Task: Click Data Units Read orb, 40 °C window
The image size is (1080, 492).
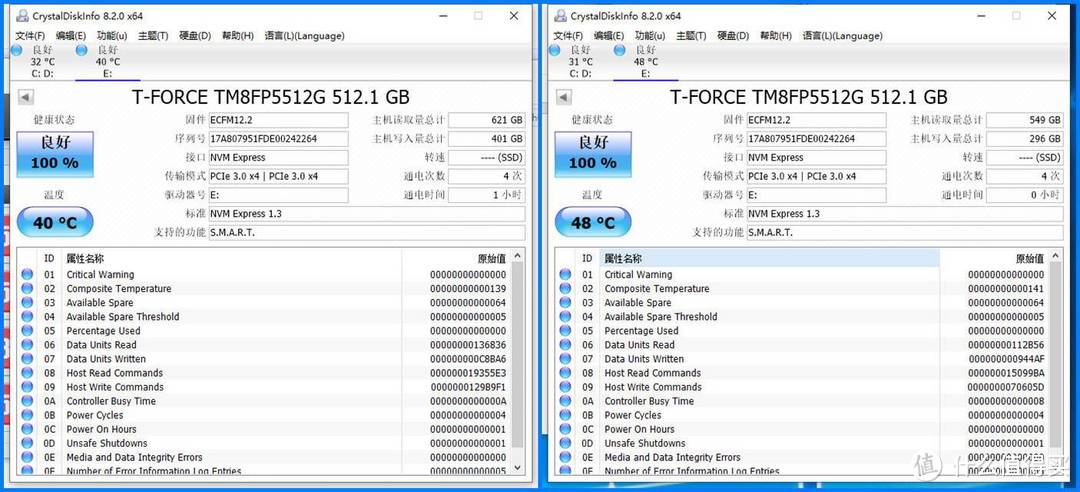Action: 27,345
